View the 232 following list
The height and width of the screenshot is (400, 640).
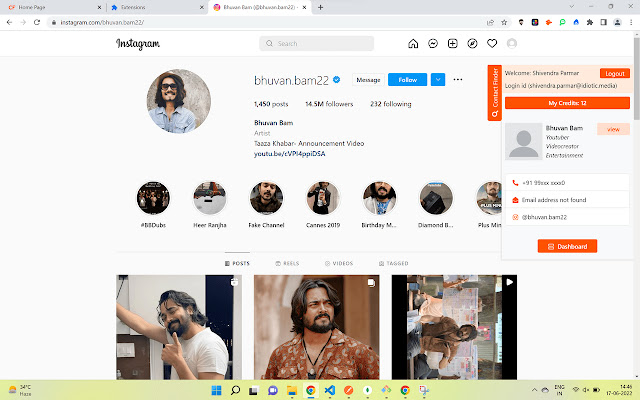pyautogui.click(x=391, y=104)
